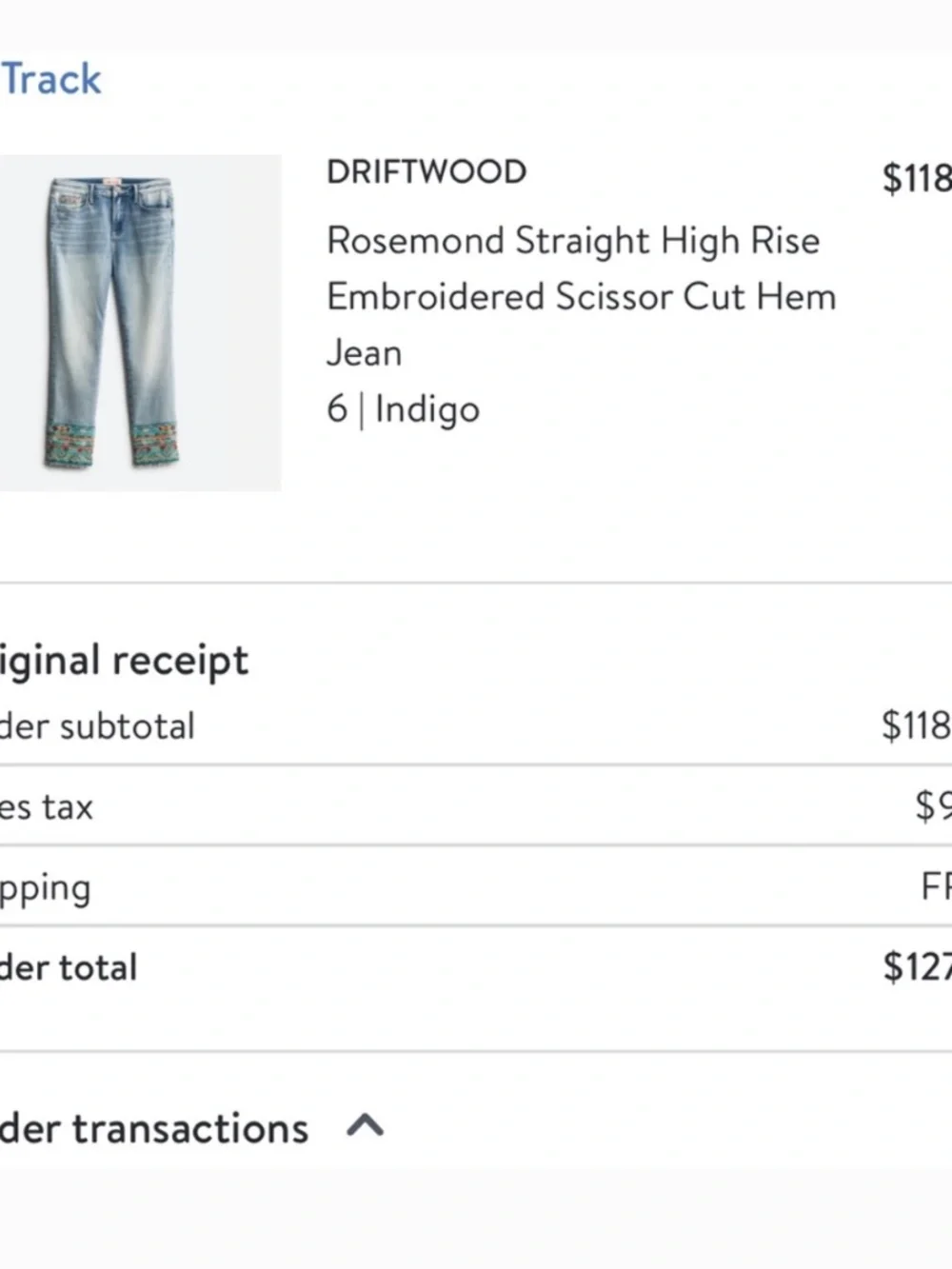952x1269 pixels.
Task: Select the embroidered hem on jeans image
Action: click(112, 445)
